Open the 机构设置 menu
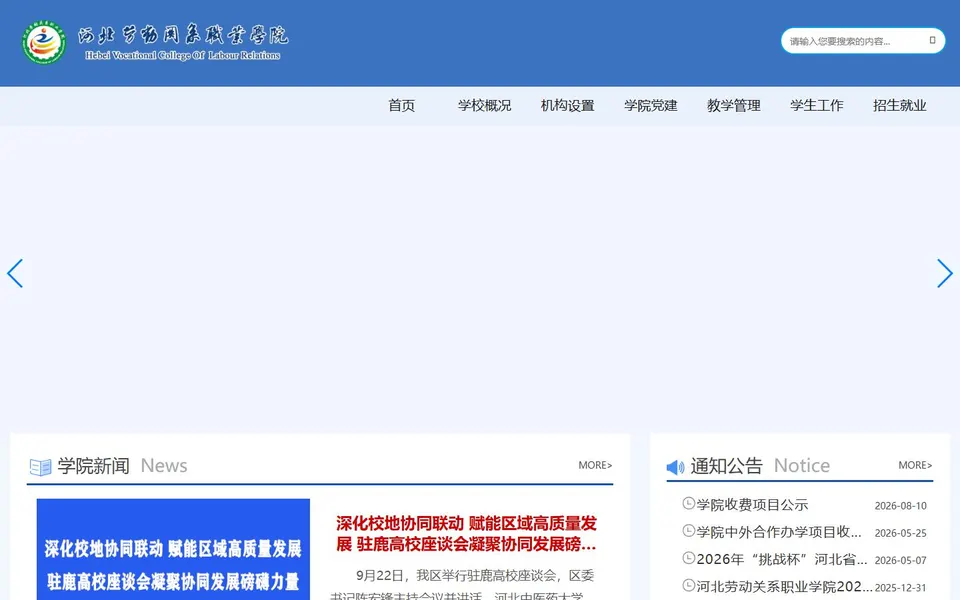Viewport: 960px width, 600px height. point(568,105)
